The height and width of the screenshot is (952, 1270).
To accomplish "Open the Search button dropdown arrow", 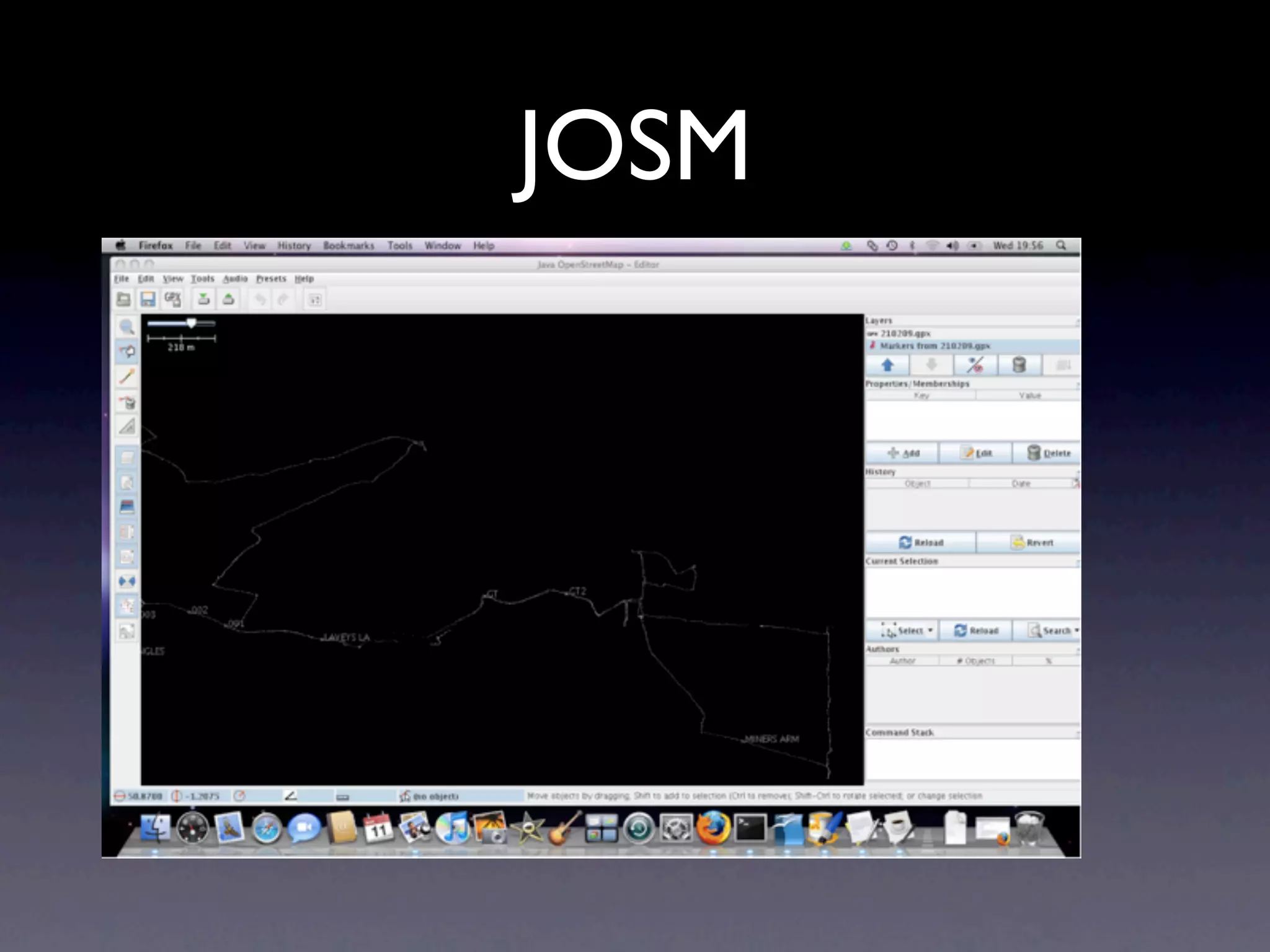I will 1077,630.
